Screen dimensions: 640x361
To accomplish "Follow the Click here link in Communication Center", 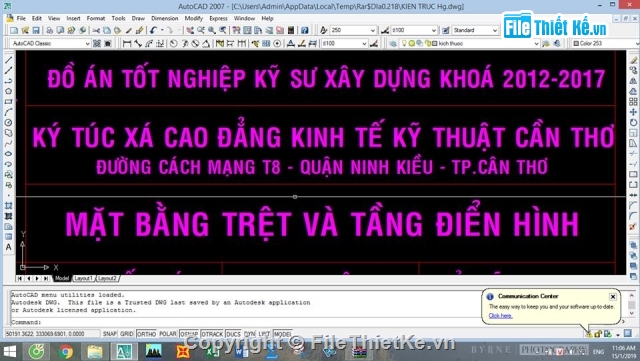I will tap(500, 316).
